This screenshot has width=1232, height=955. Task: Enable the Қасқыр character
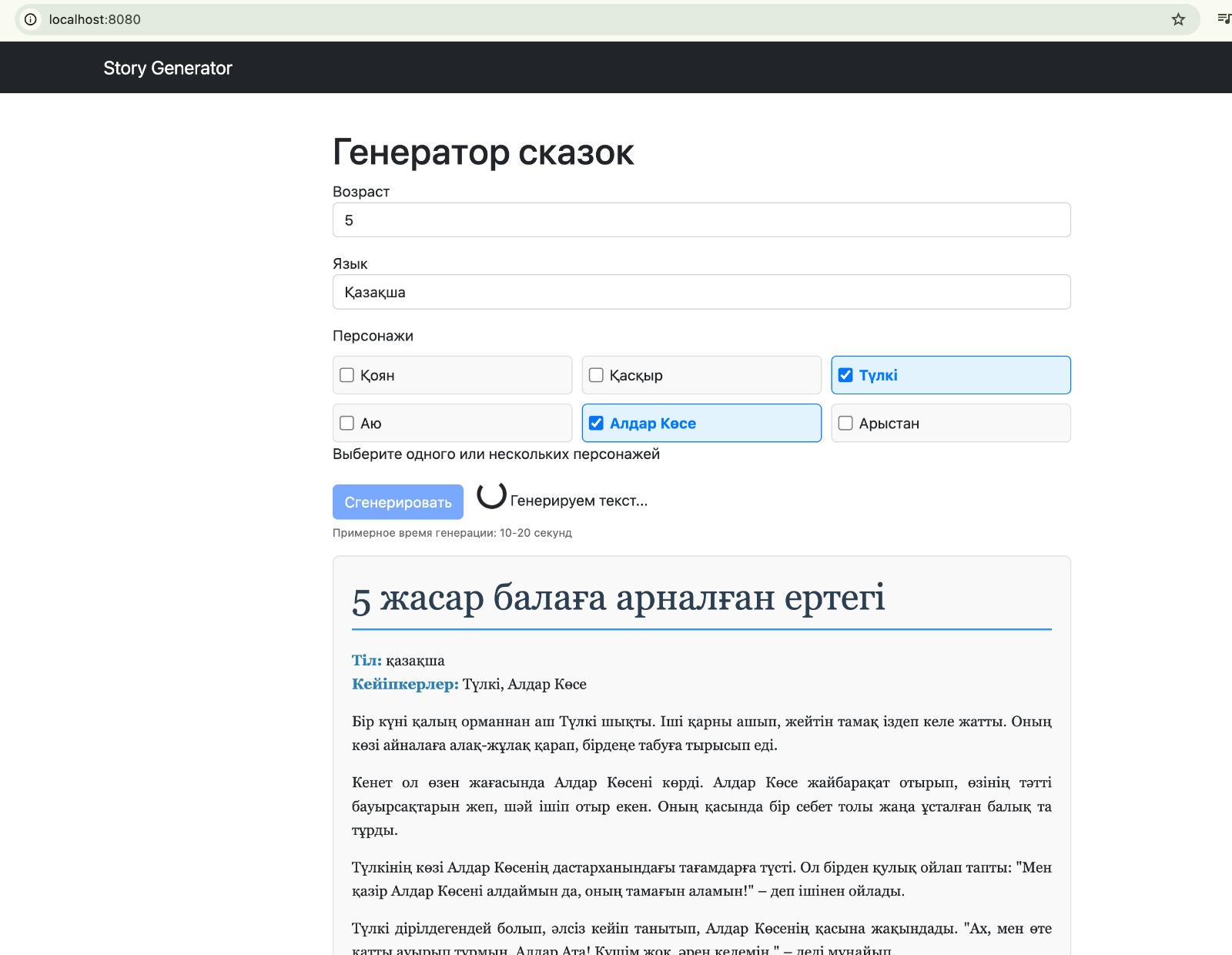594,375
